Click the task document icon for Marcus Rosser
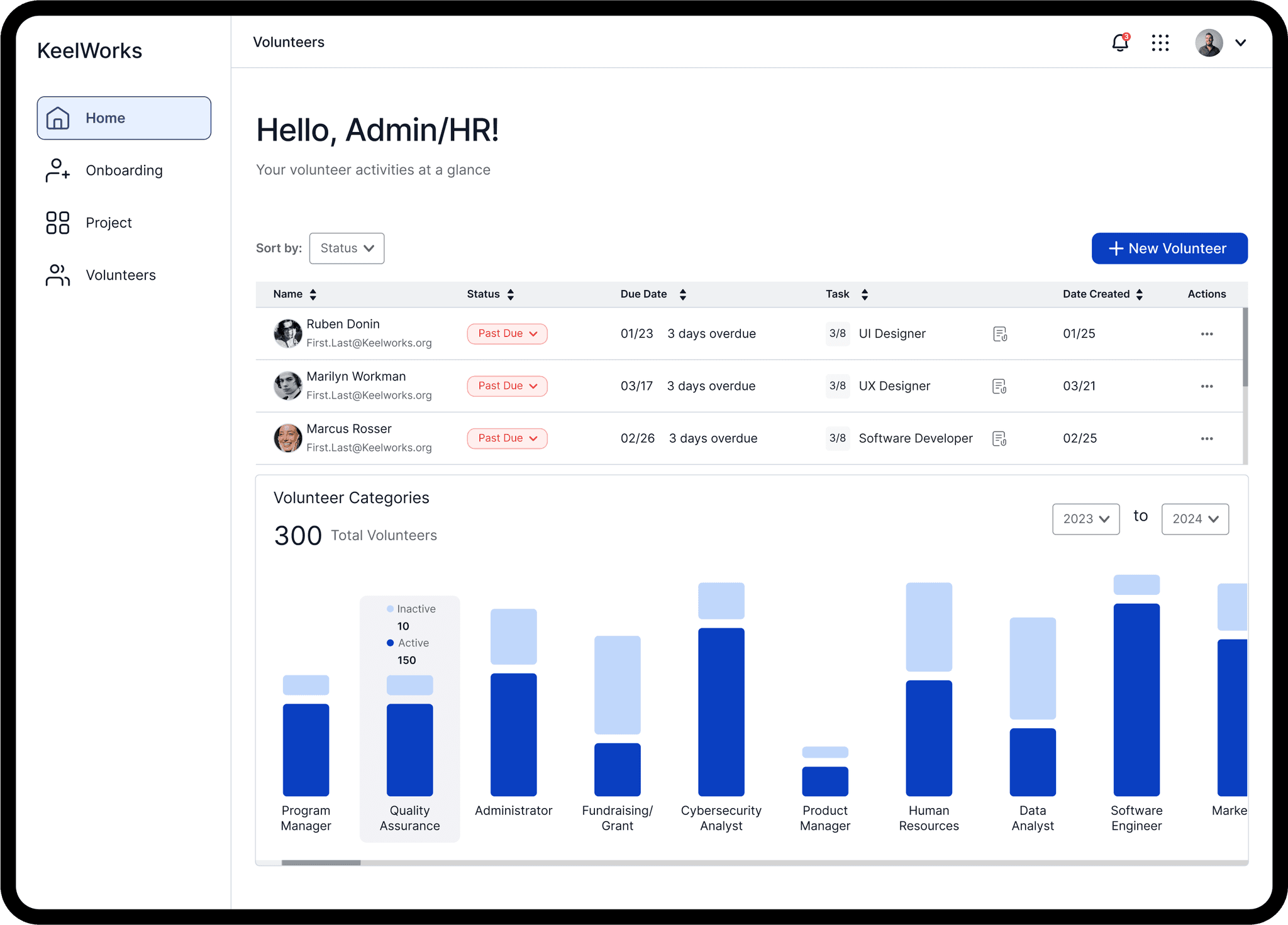 999,438
